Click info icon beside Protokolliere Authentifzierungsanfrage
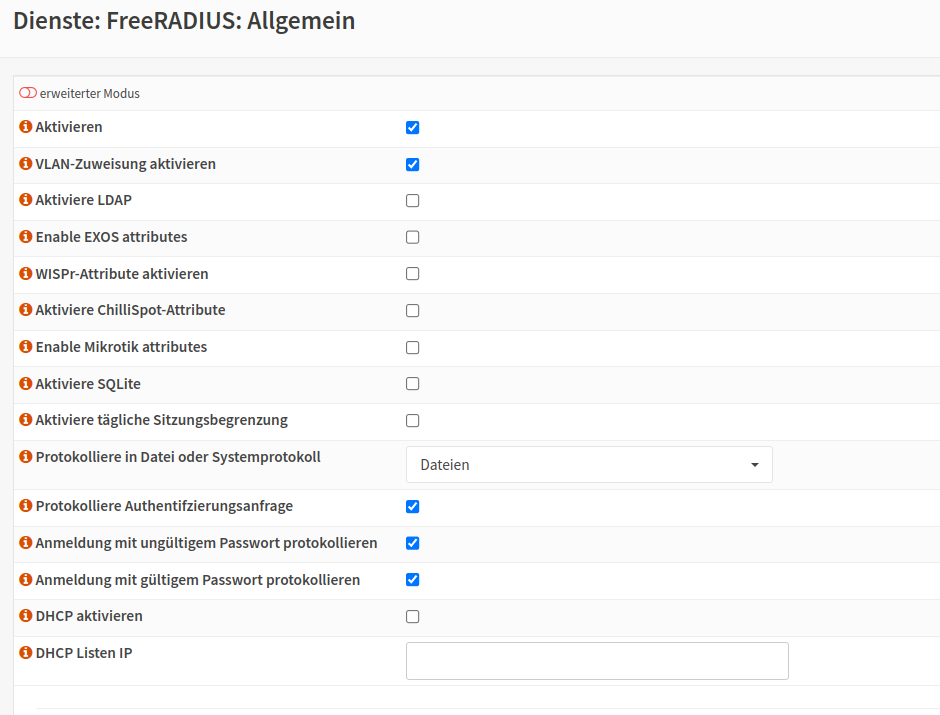 [x=26, y=506]
